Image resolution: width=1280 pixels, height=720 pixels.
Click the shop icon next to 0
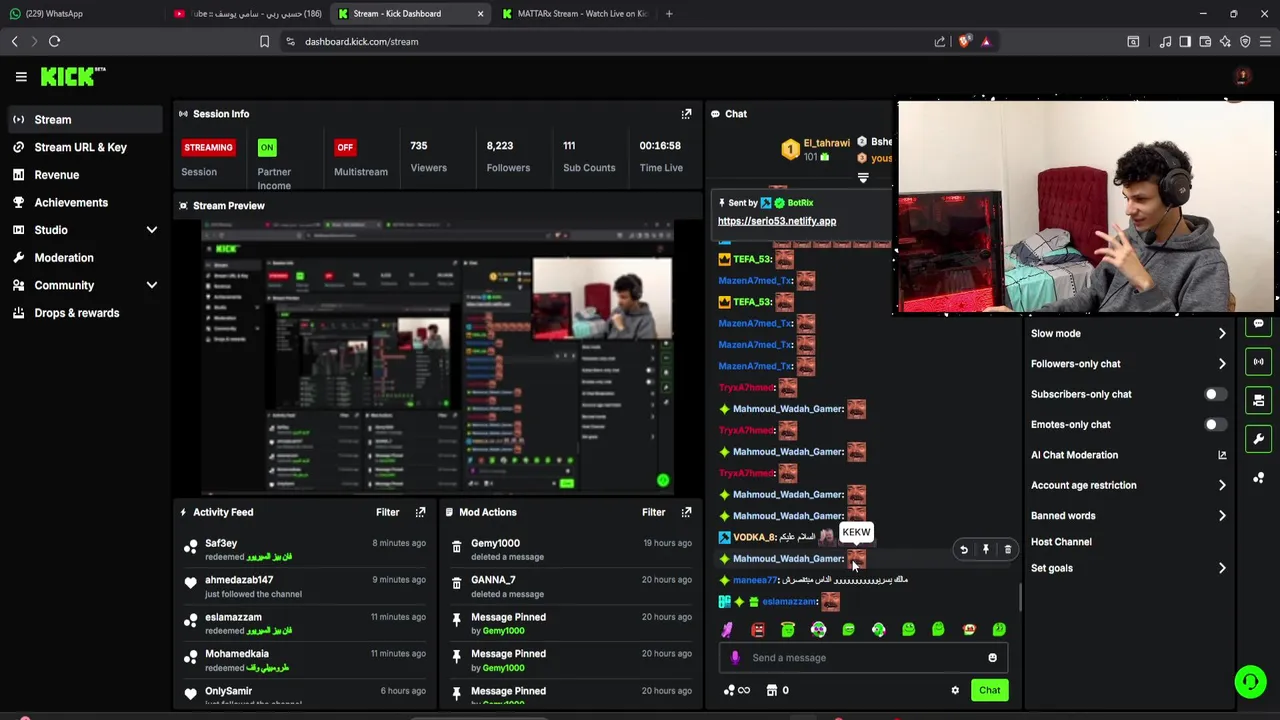point(772,690)
